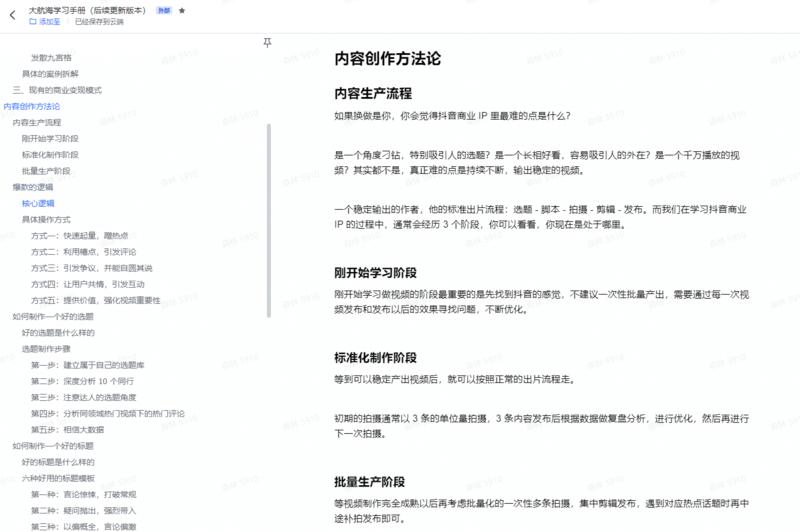Go to 批量生产阶段 in the outline panel

(x=46, y=171)
